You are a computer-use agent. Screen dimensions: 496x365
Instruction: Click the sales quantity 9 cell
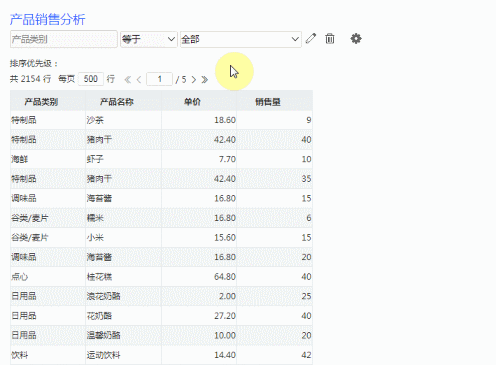tap(274, 120)
